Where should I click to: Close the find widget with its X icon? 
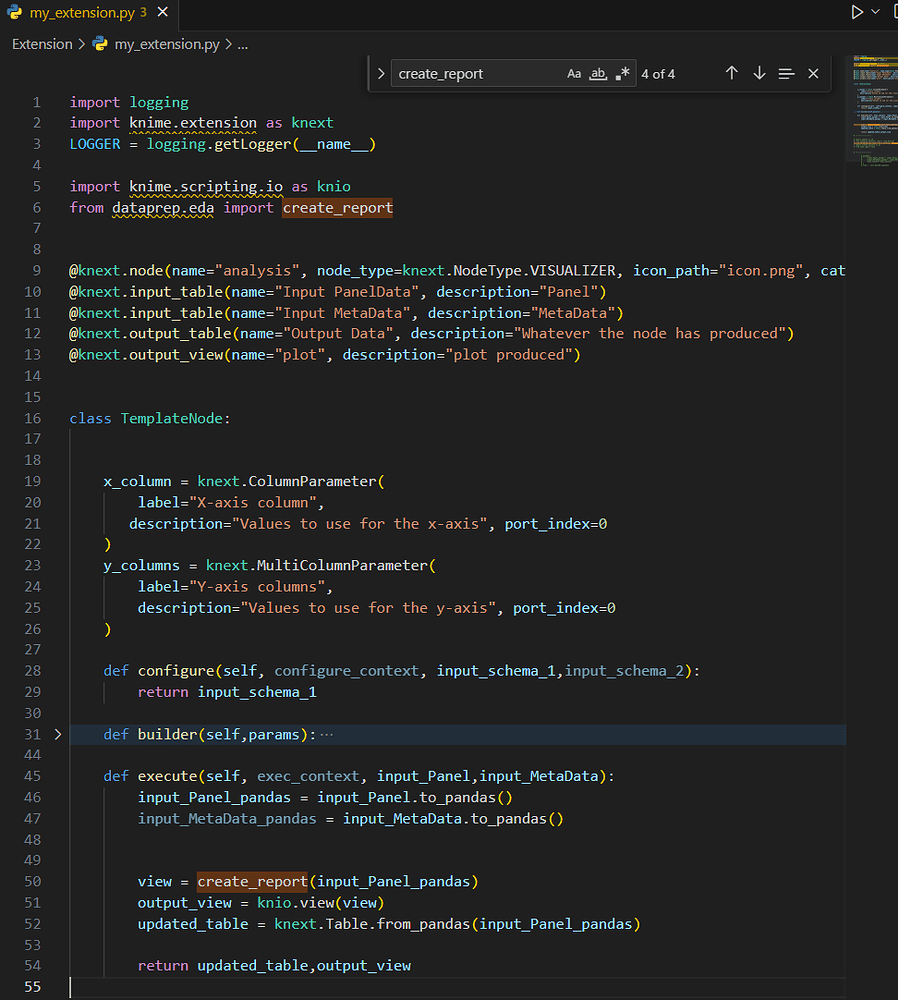[813, 73]
